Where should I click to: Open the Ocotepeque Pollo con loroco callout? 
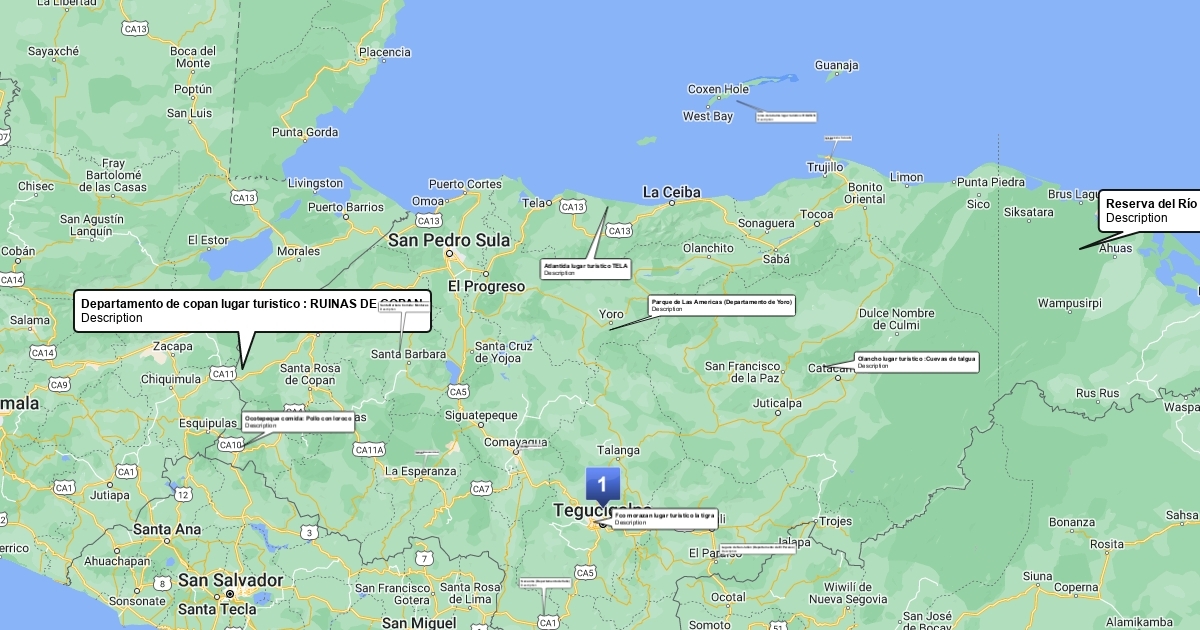(x=298, y=422)
